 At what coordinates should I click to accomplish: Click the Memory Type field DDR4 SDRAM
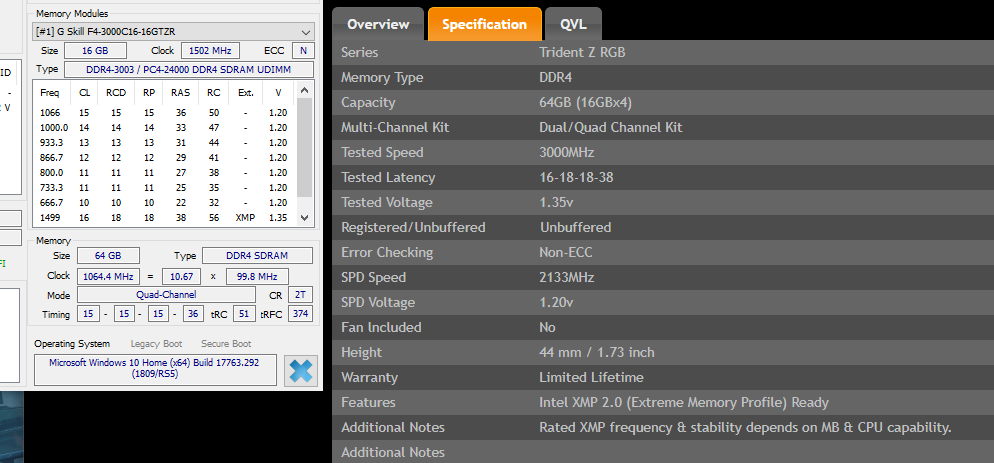(x=257, y=256)
